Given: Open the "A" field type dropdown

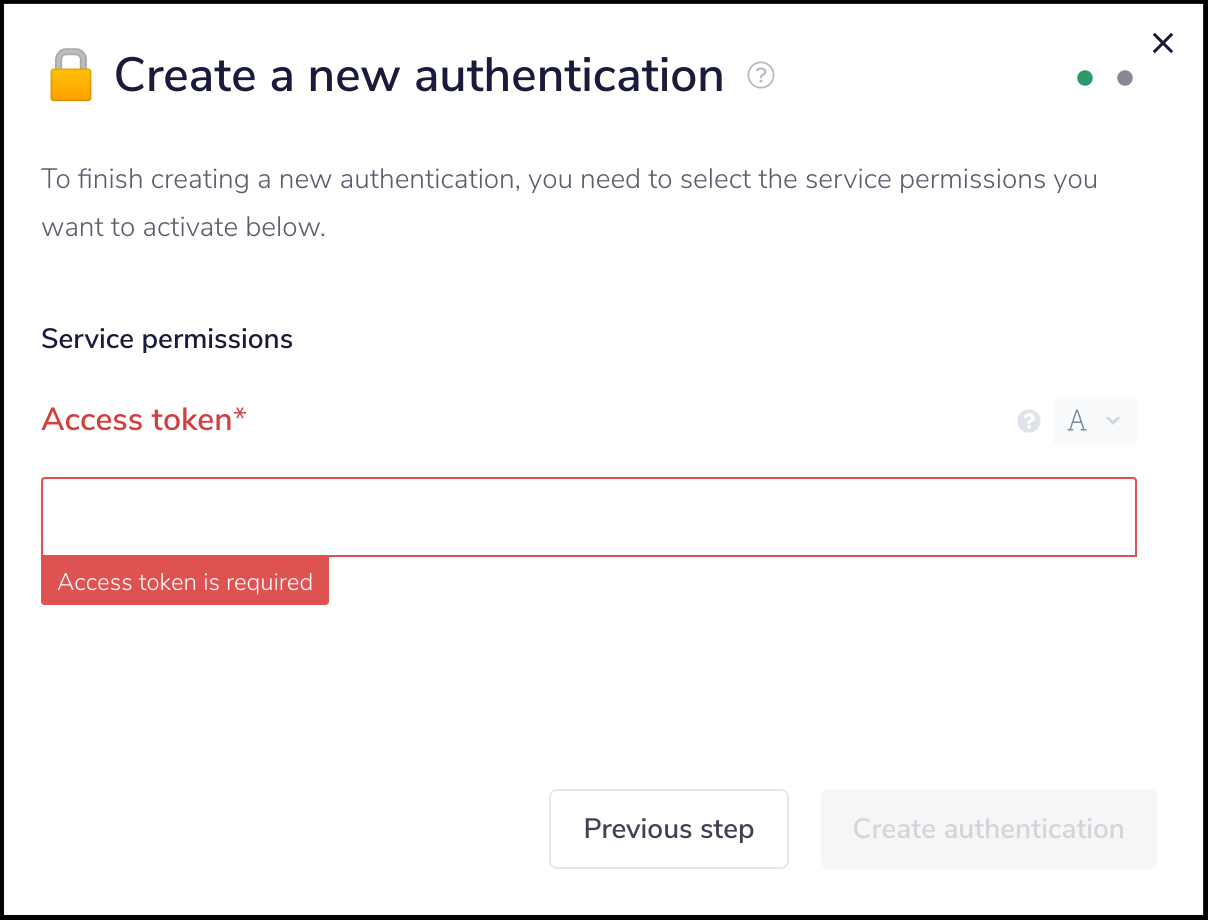Looking at the screenshot, I should click(x=1095, y=421).
